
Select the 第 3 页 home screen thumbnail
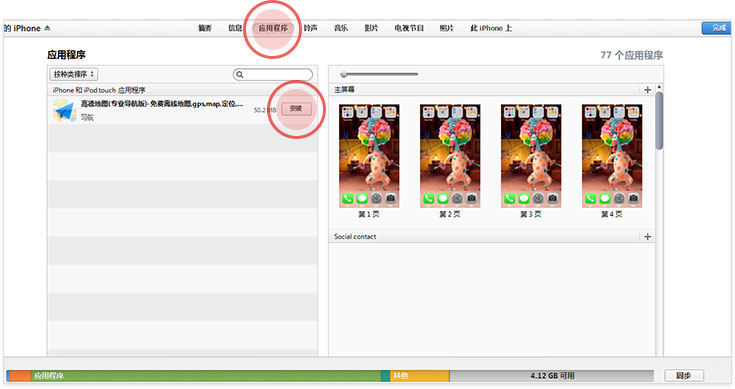click(x=531, y=156)
